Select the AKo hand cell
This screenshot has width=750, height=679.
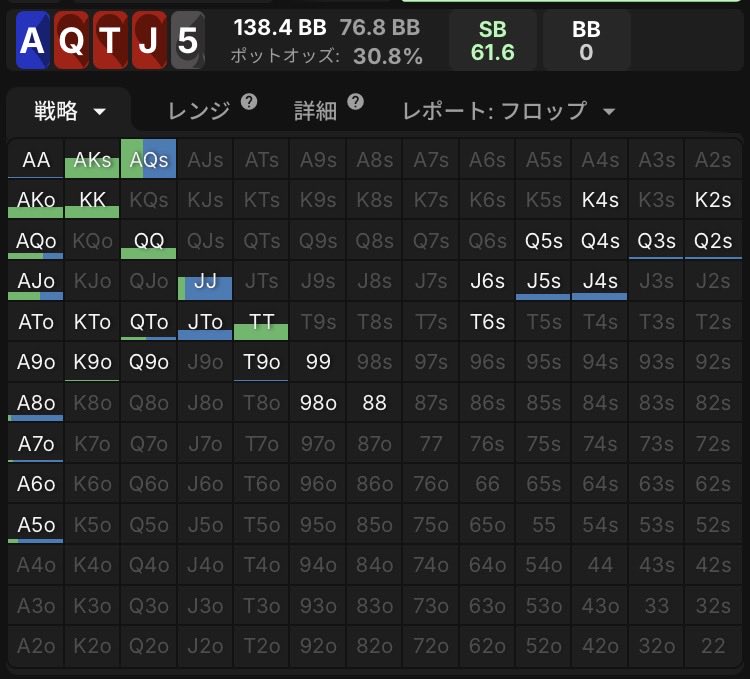point(35,199)
